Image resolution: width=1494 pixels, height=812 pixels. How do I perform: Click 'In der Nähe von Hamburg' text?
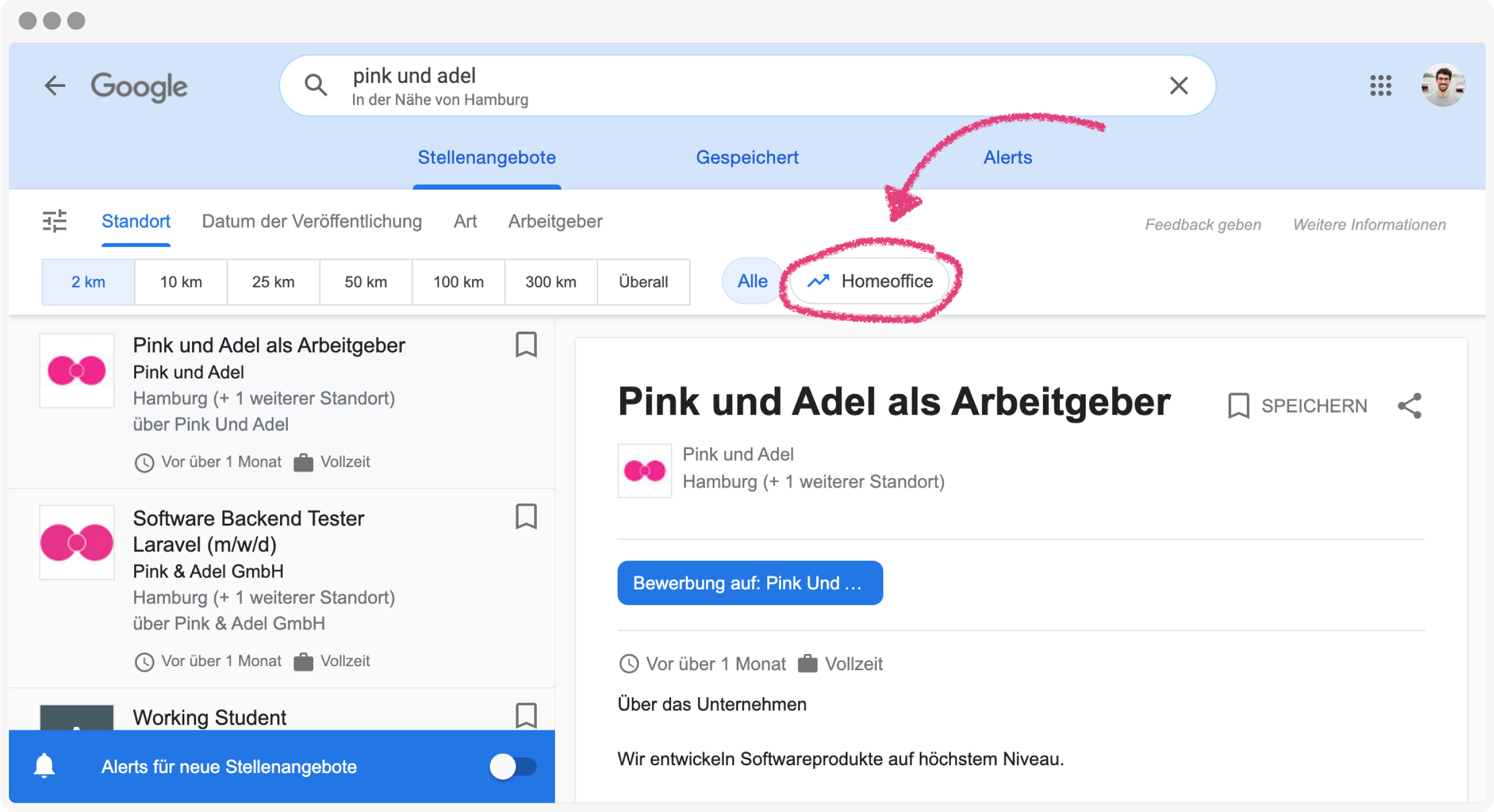(x=439, y=100)
